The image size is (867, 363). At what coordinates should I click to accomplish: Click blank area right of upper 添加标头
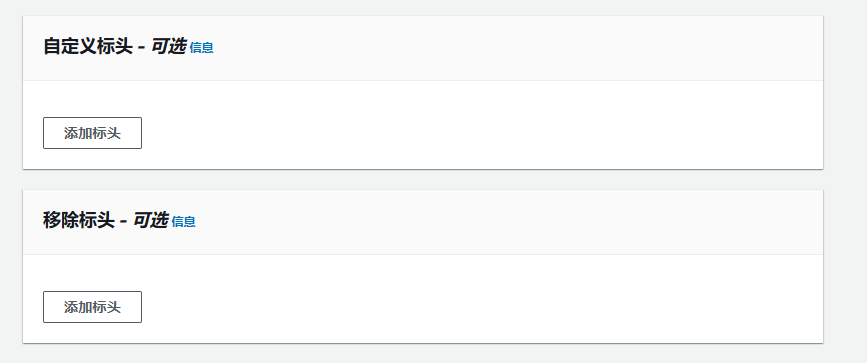pos(481,133)
